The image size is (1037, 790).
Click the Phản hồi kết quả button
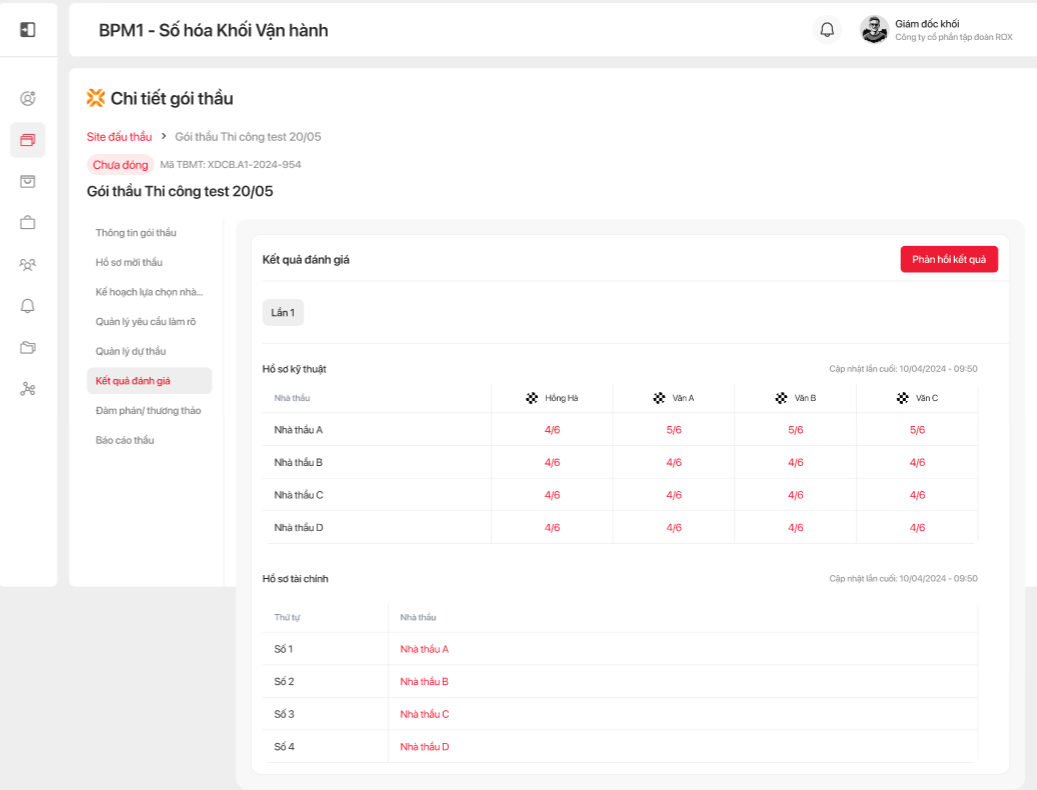pos(948,259)
